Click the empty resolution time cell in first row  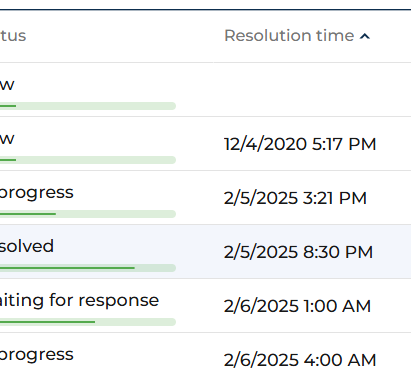(312, 90)
